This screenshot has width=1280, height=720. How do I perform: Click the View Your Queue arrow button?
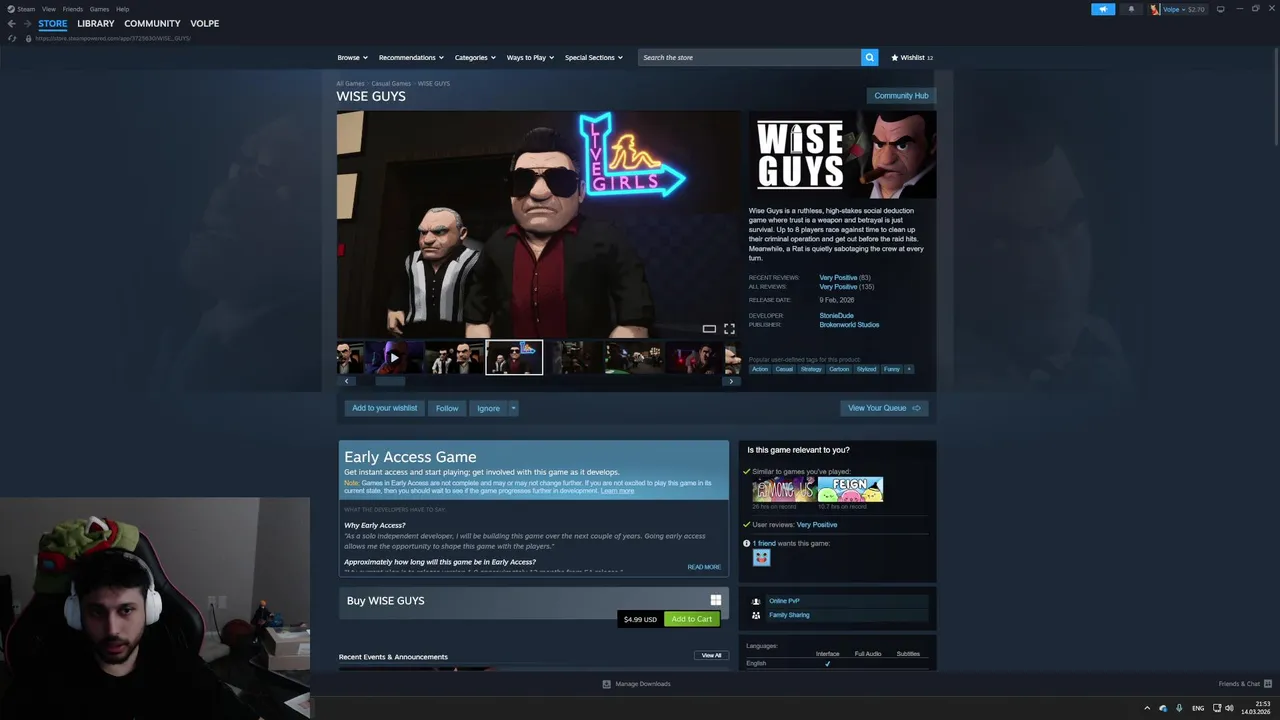tap(884, 408)
